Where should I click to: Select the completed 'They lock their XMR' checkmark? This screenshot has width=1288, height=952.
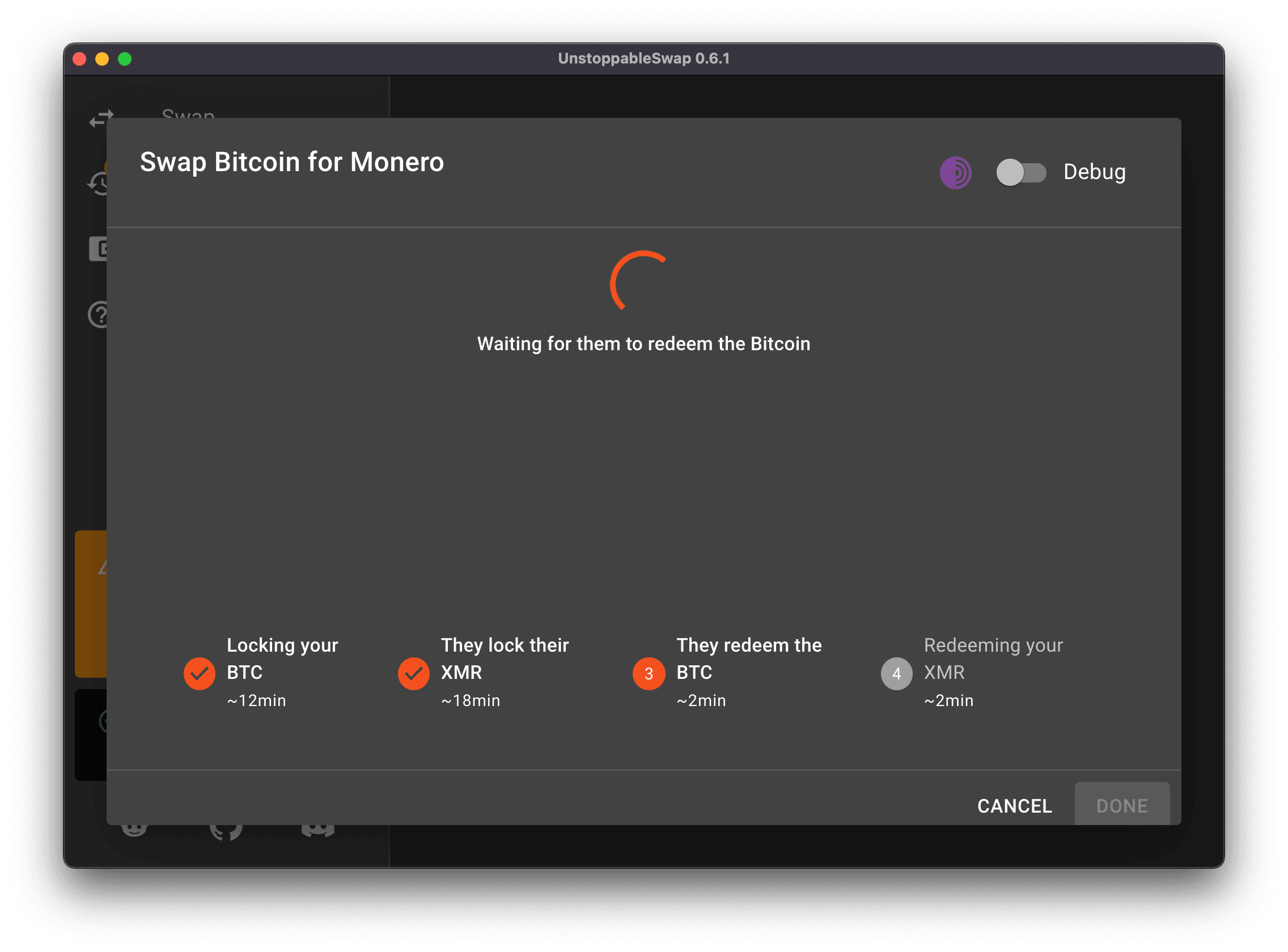coord(413,673)
